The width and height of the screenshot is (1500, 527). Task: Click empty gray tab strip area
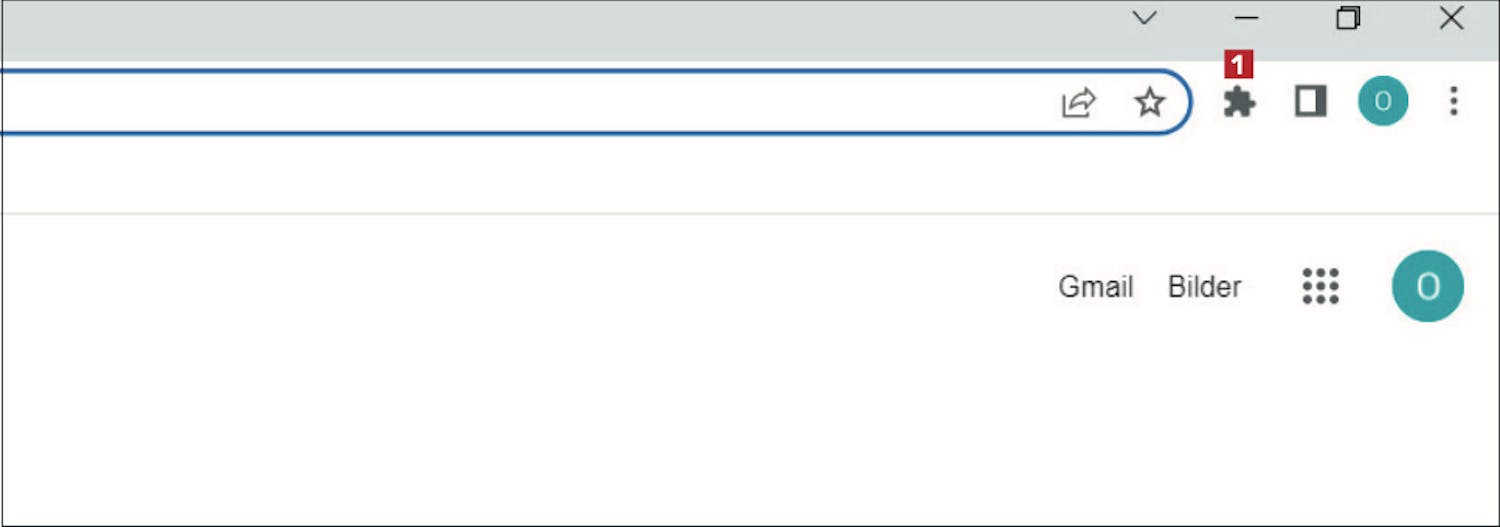600,30
